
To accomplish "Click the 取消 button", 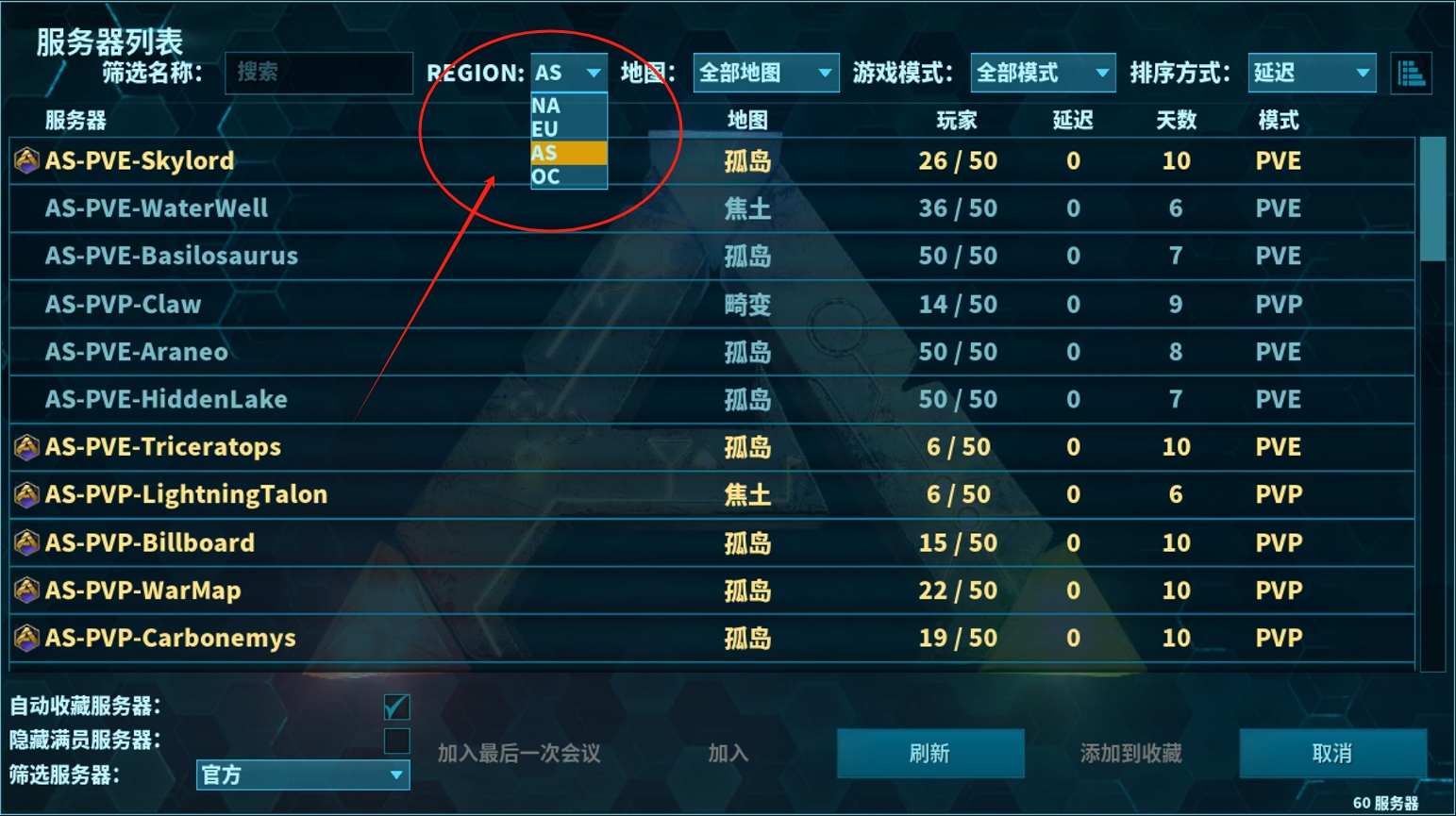I will tap(1332, 753).
